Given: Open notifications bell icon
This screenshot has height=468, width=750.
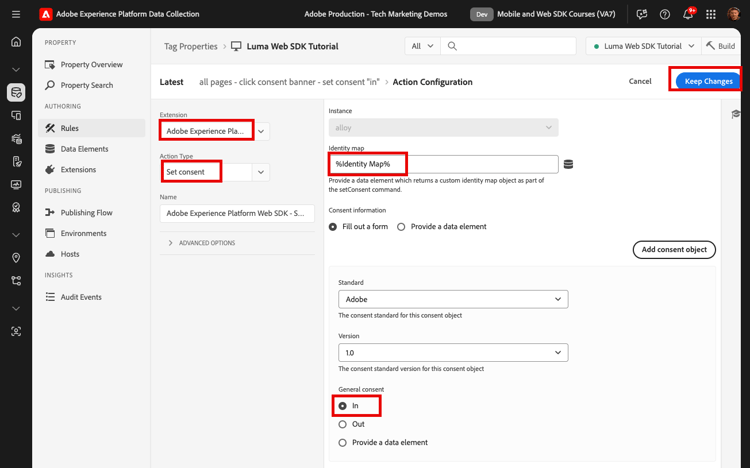Looking at the screenshot, I should (x=688, y=14).
